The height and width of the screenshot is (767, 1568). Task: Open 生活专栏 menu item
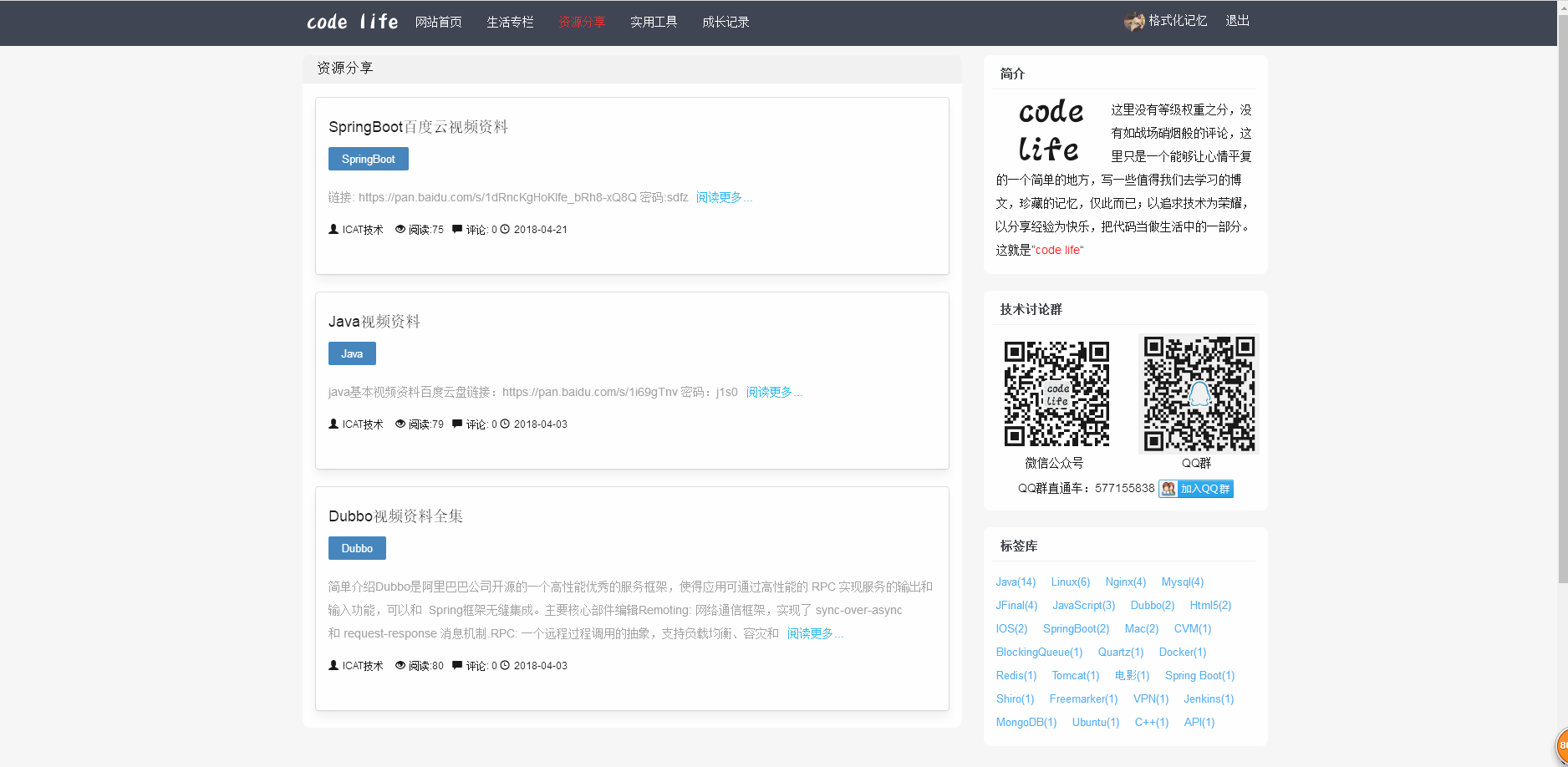tap(510, 22)
